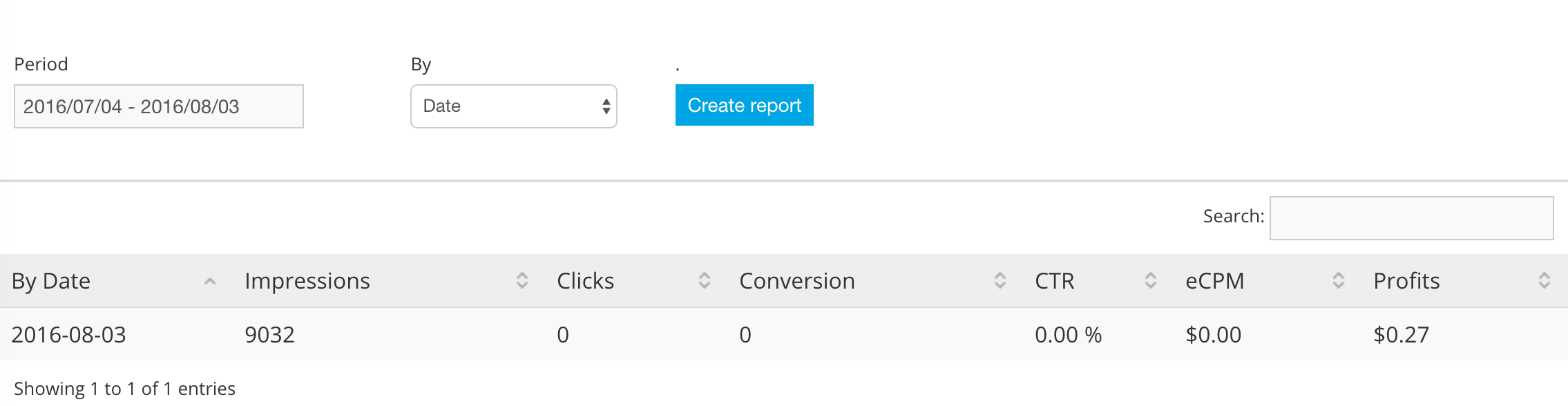Open the By grouping dropdown
1568x406 pixels.
tap(513, 106)
